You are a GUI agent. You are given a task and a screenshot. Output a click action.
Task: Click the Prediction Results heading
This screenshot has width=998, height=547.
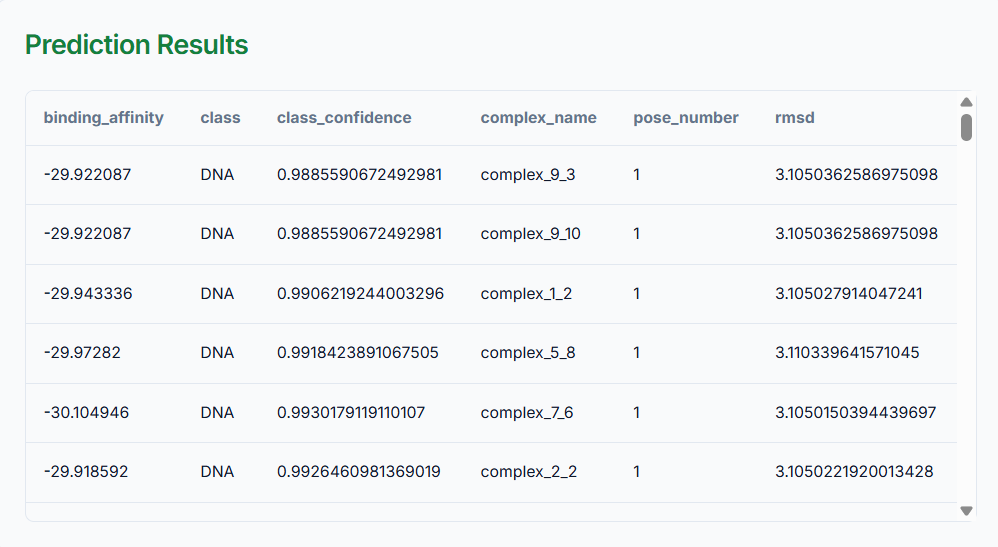(136, 45)
